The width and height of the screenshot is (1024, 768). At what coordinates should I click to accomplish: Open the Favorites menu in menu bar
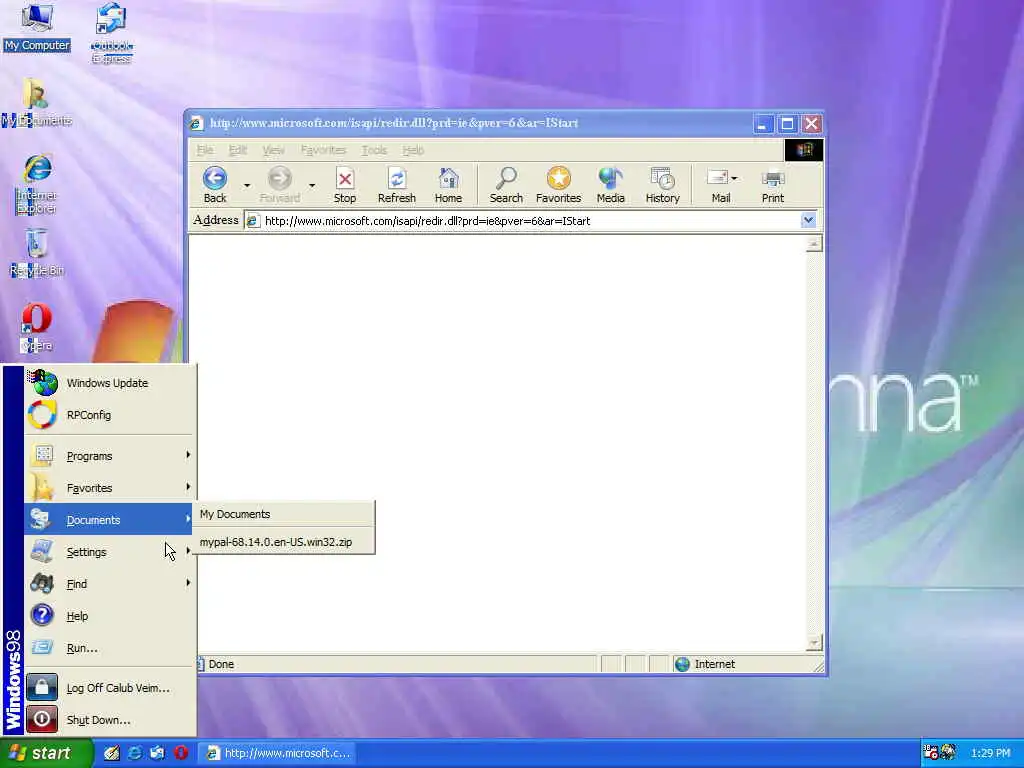pyautogui.click(x=323, y=150)
